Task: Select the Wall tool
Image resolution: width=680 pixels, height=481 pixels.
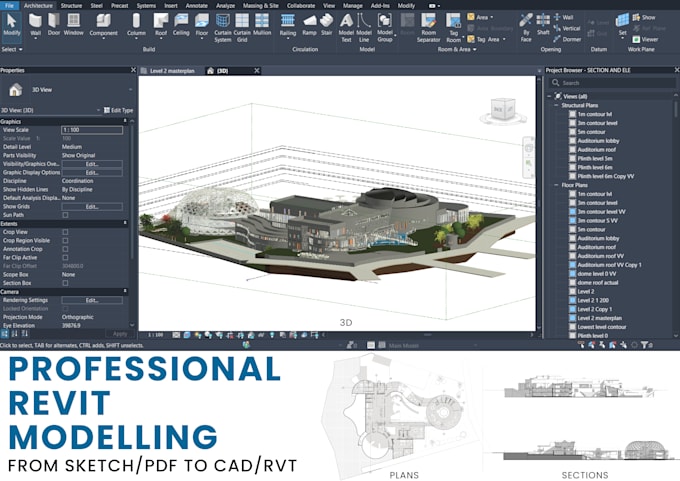Action: [36, 25]
